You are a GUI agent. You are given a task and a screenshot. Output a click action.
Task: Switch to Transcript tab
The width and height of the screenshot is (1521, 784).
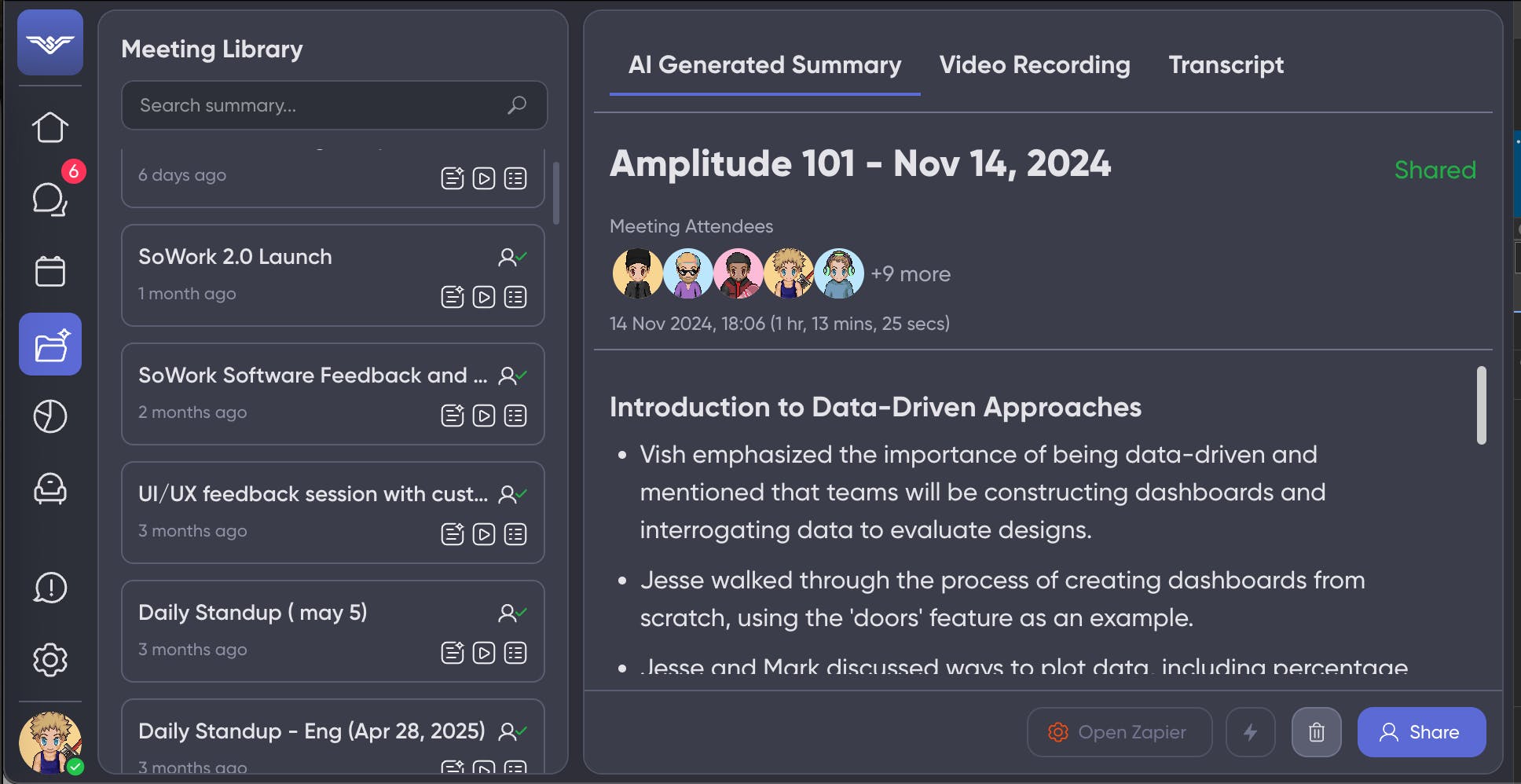pos(1226,65)
